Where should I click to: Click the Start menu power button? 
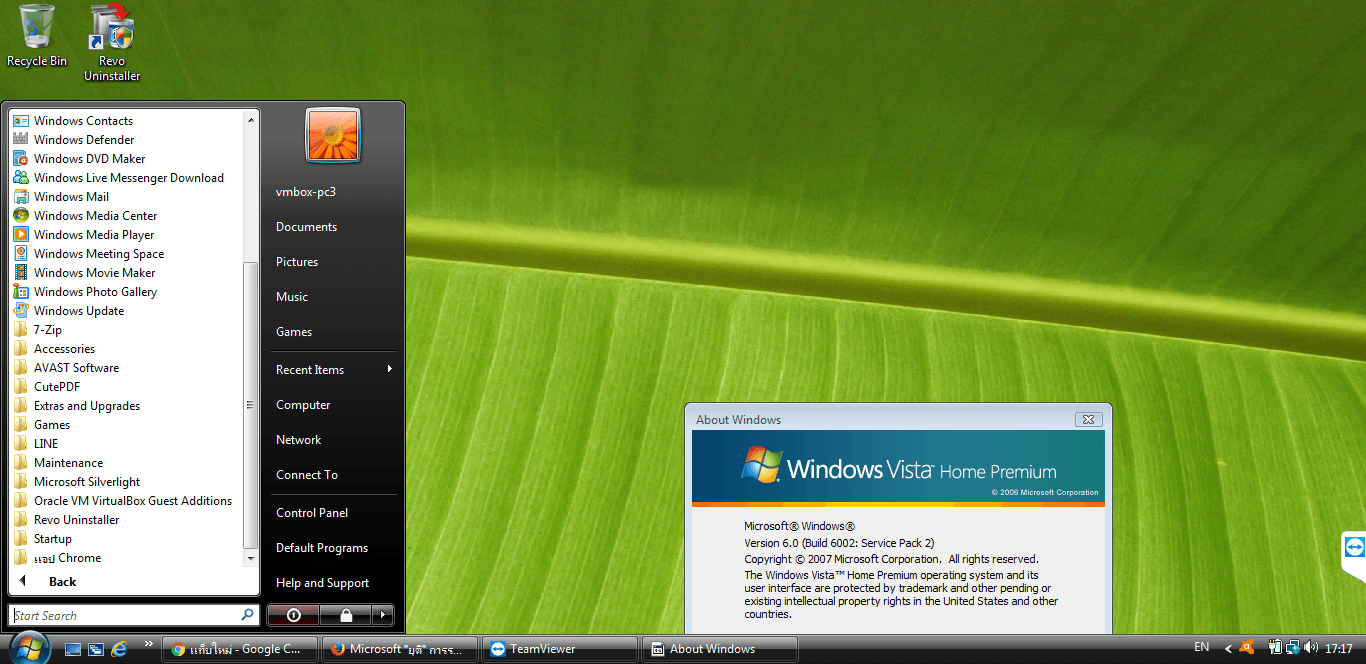click(294, 614)
